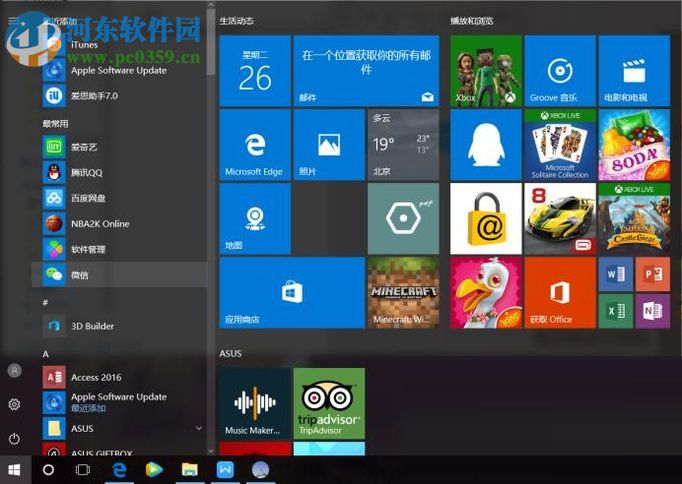The height and width of the screenshot is (484, 682).
Task: Open File Explorer from the taskbar
Action: [190, 470]
